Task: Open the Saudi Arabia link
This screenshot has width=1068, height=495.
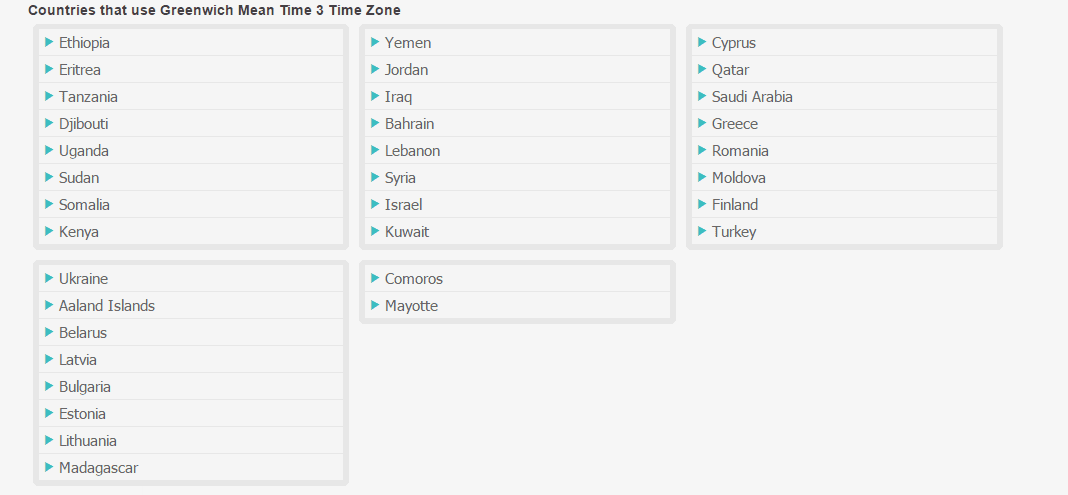Action: [752, 97]
